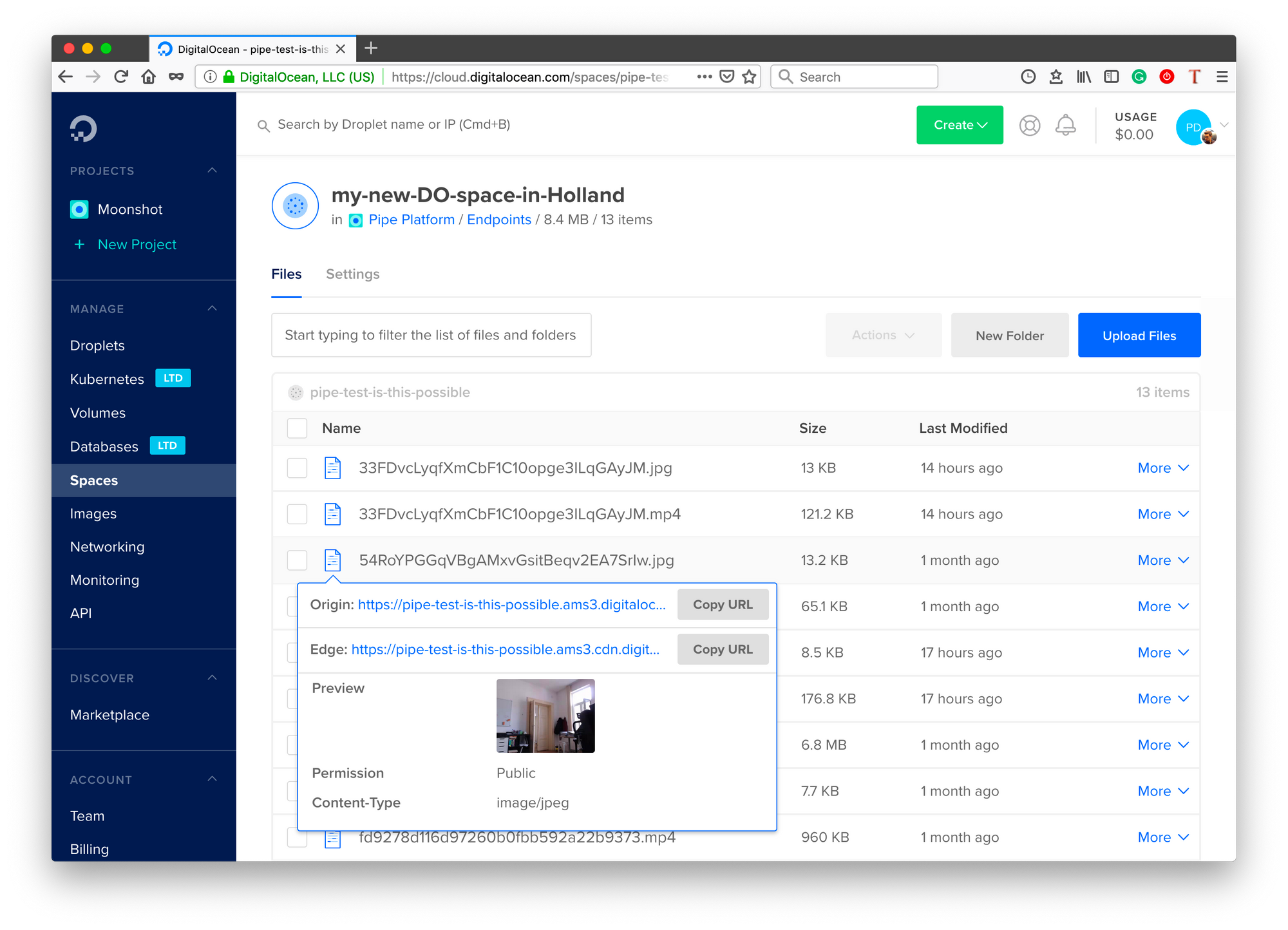The image size is (1288, 930).
Task: Reload the page with refresh icon
Action: tap(121, 77)
